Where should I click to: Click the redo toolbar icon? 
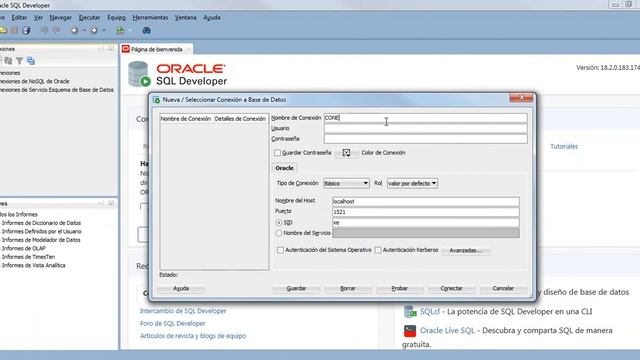[56, 31]
